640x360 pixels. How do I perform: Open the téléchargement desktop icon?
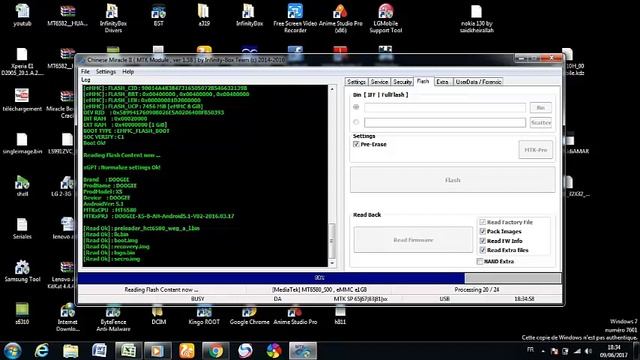pyautogui.click(x=22, y=100)
